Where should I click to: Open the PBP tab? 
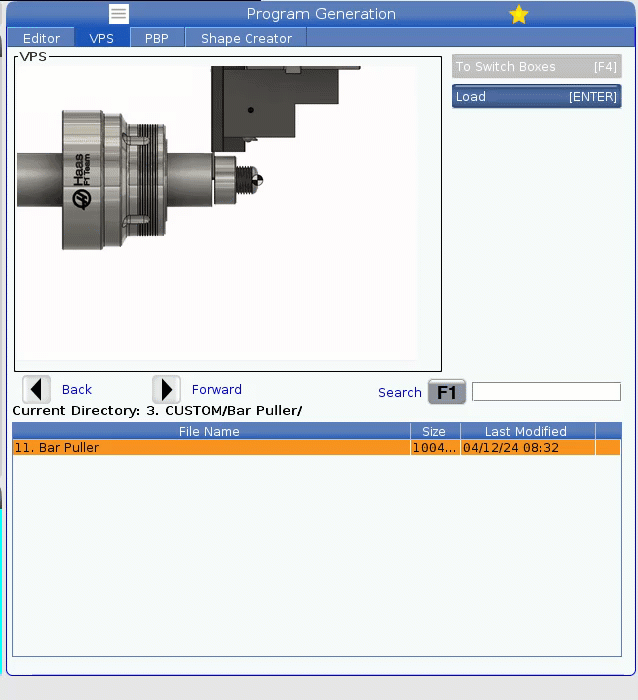tap(157, 38)
